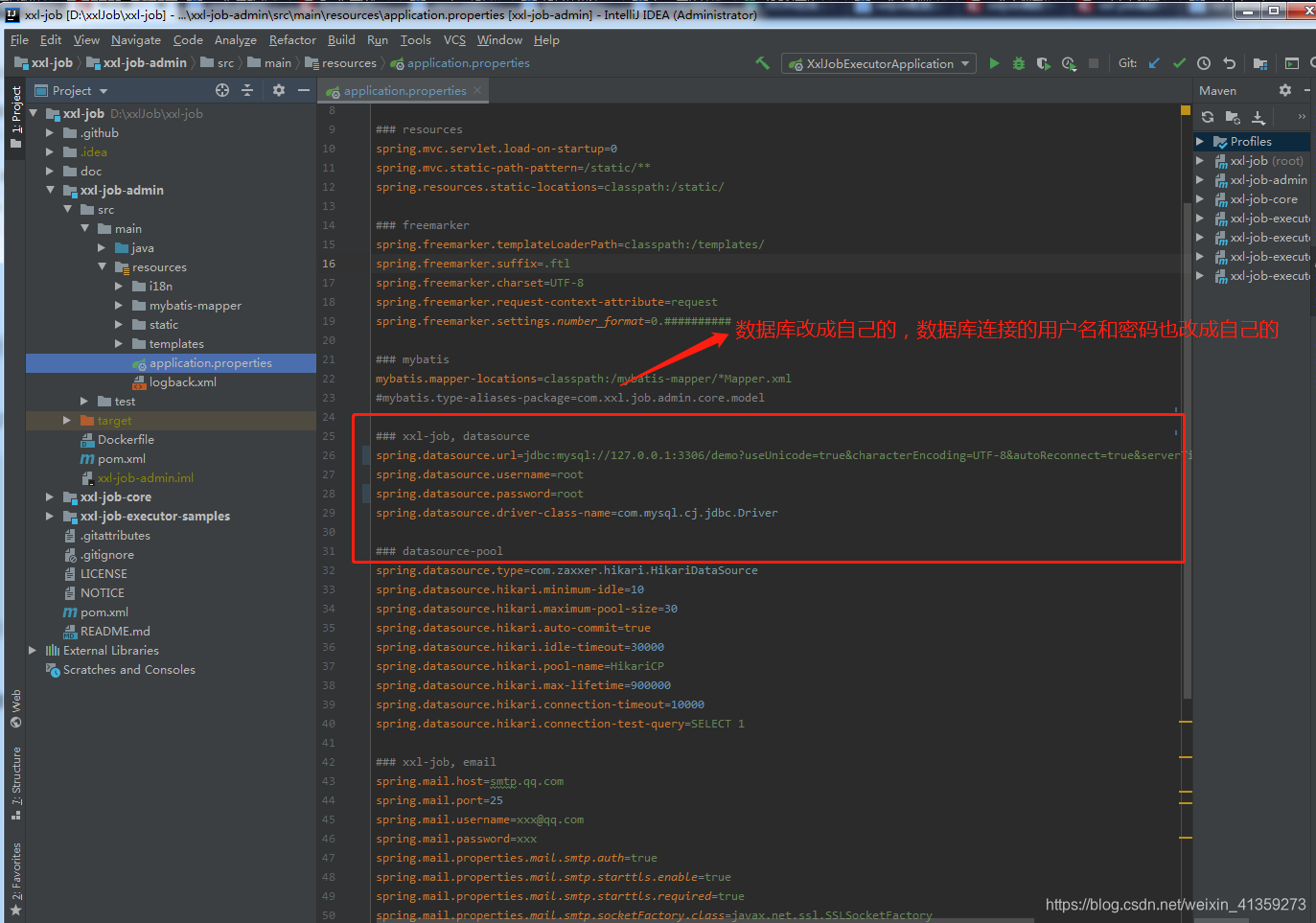
Task: Expand the xxl-job-core module
Action: pos(50,496)
